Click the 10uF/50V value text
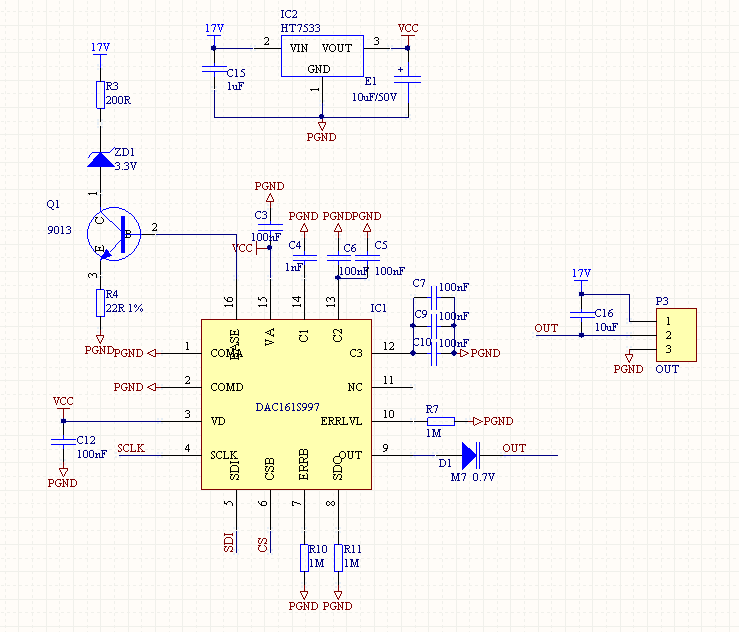The width and height of the screenshot is (739, 632). click(375, 97)
